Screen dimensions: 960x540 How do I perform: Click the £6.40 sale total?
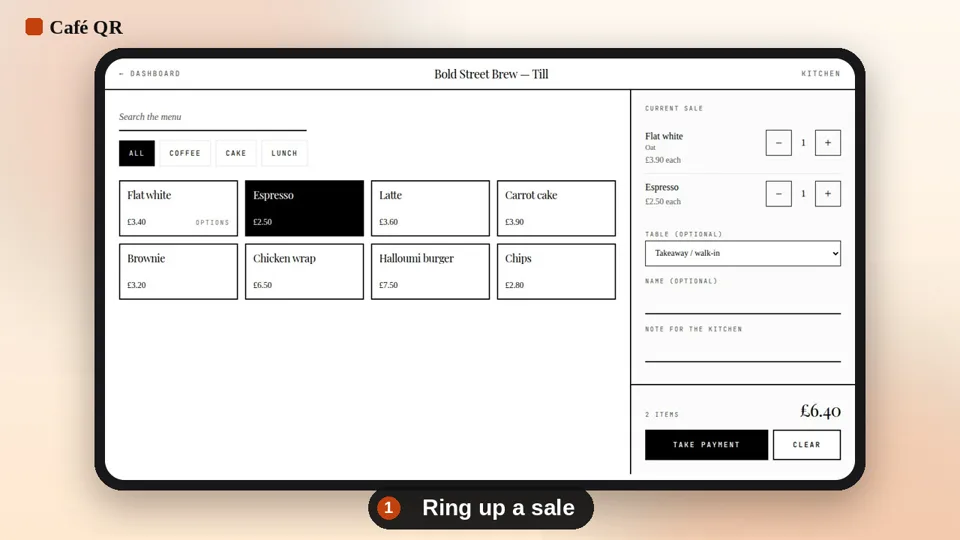[x=820, y=411]
